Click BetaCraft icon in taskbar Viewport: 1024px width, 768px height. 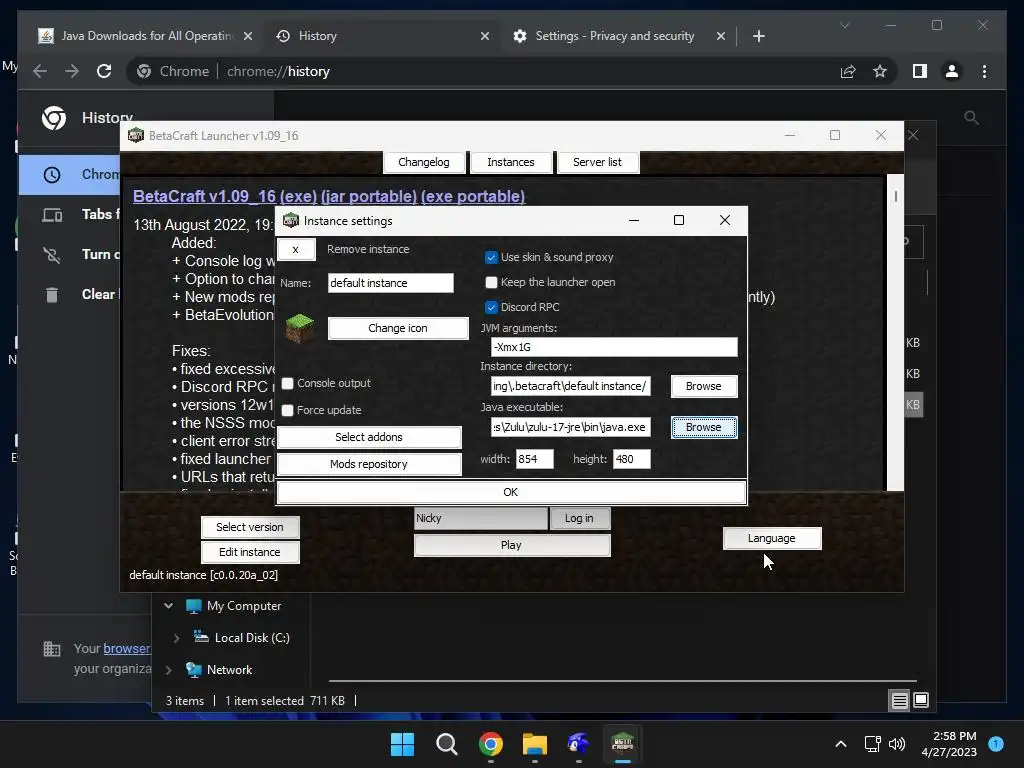click(622, 743)
